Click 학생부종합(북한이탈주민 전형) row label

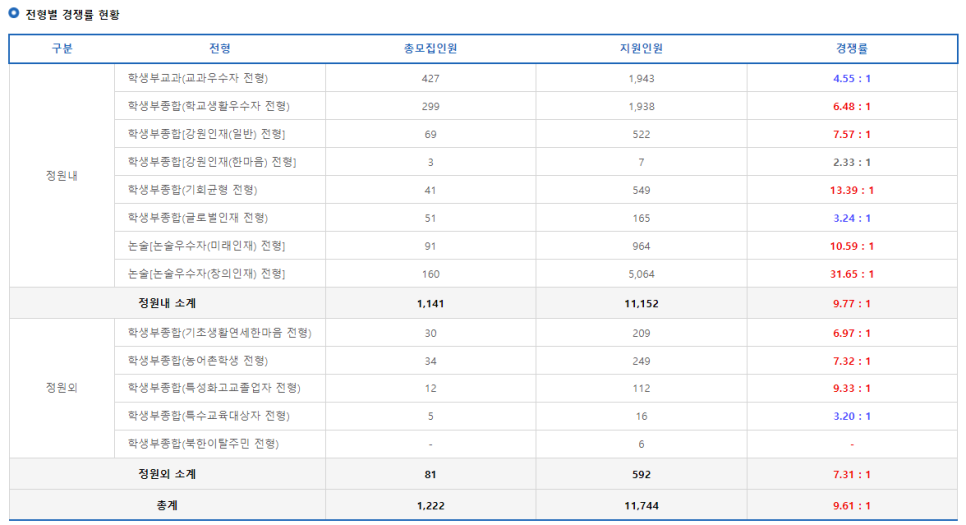click(x=203, y=444)
